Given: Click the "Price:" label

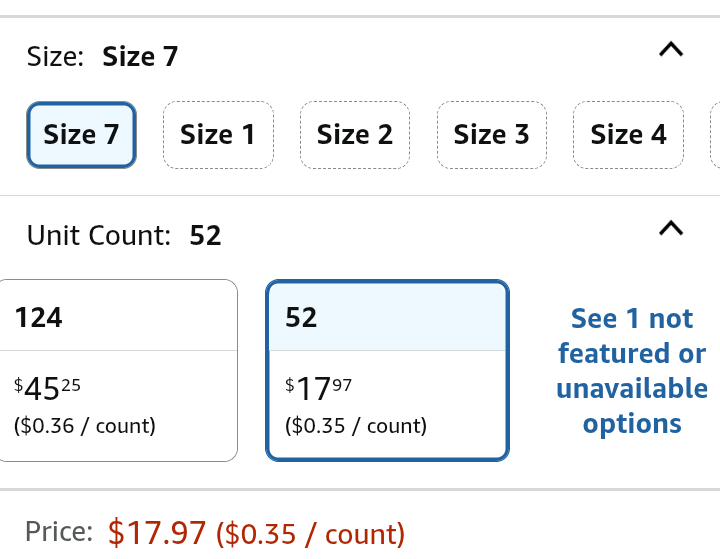Looking at the screenshot, I should [59, 532].
